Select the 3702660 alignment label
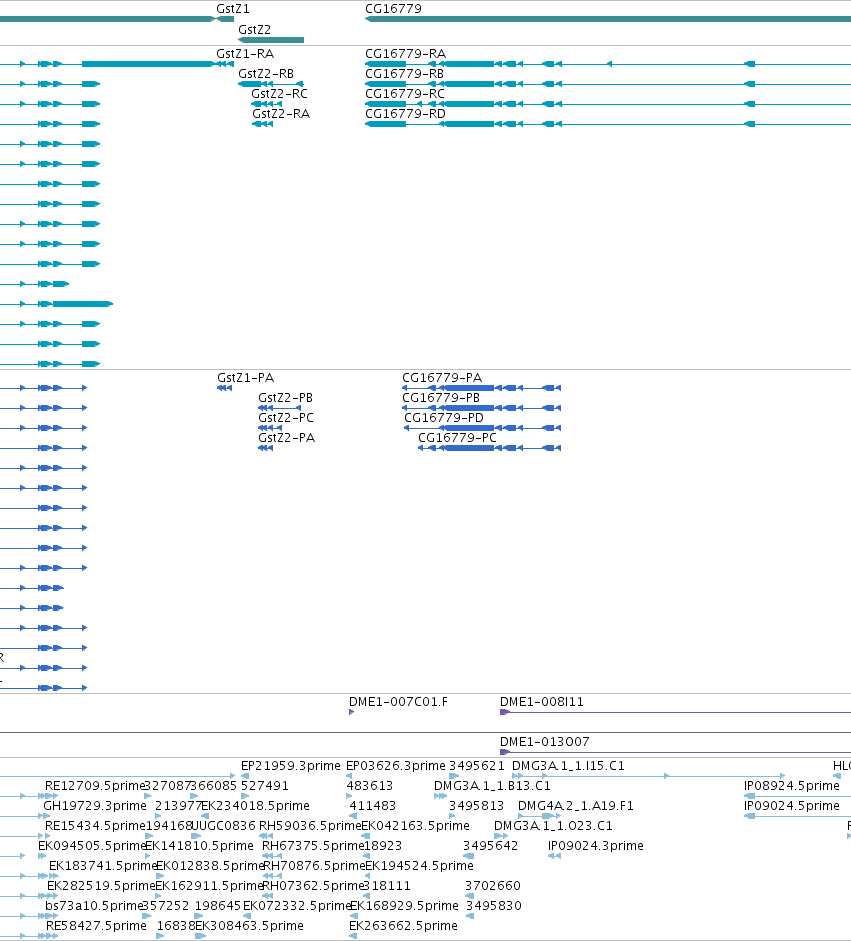This screenshot has height=941, width=851. pos(493,886)
